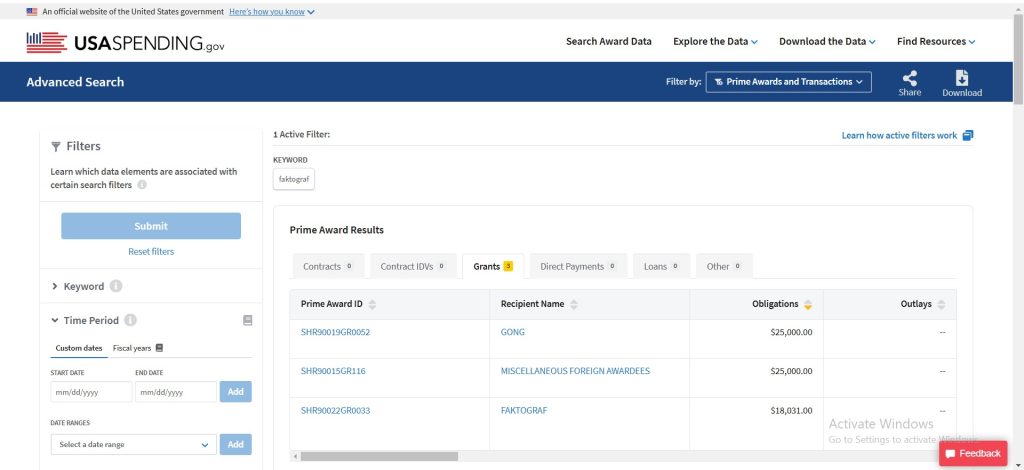Click the USAspending.gov logo

point(125,43)
